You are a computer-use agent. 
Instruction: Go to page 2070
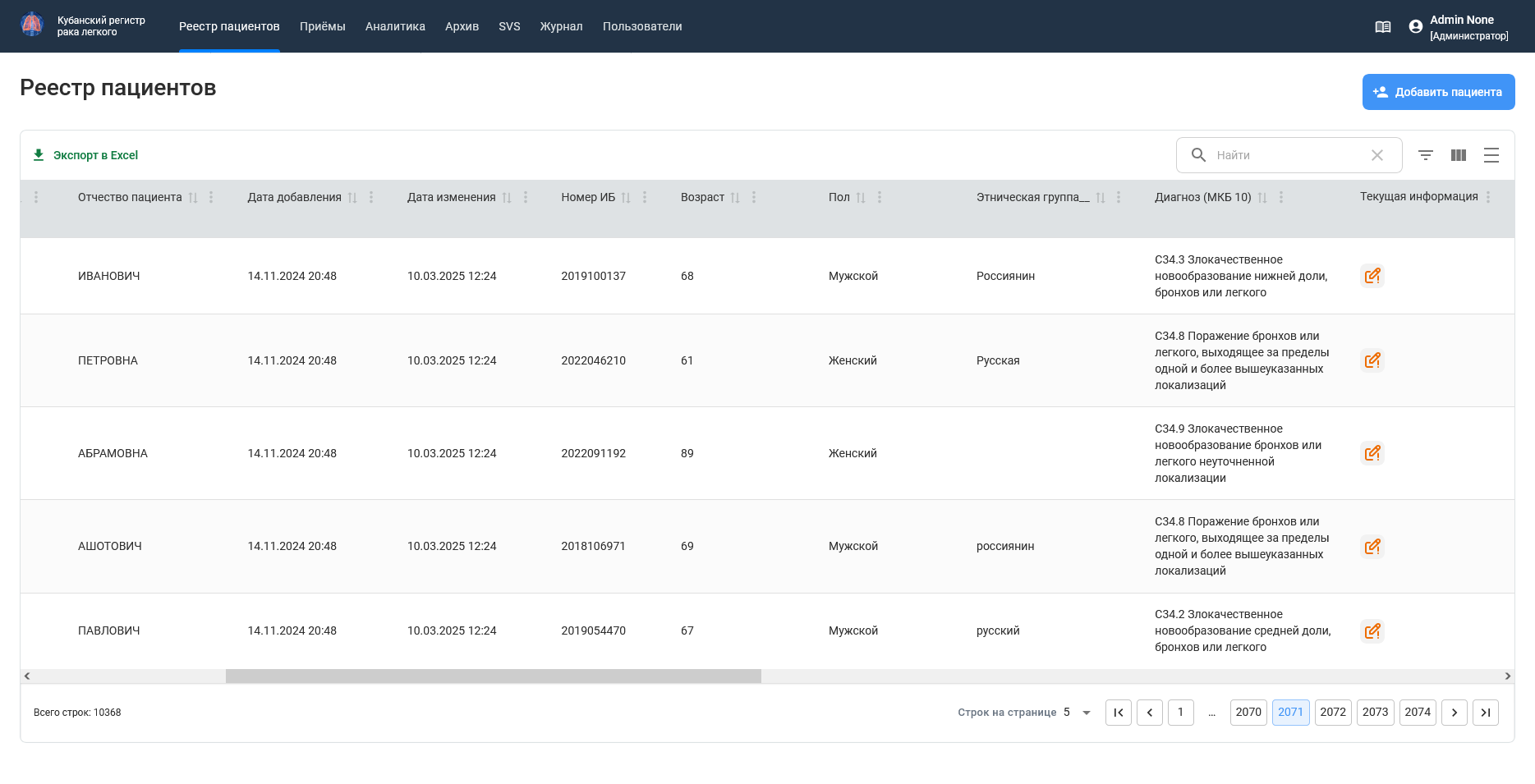1248,713
